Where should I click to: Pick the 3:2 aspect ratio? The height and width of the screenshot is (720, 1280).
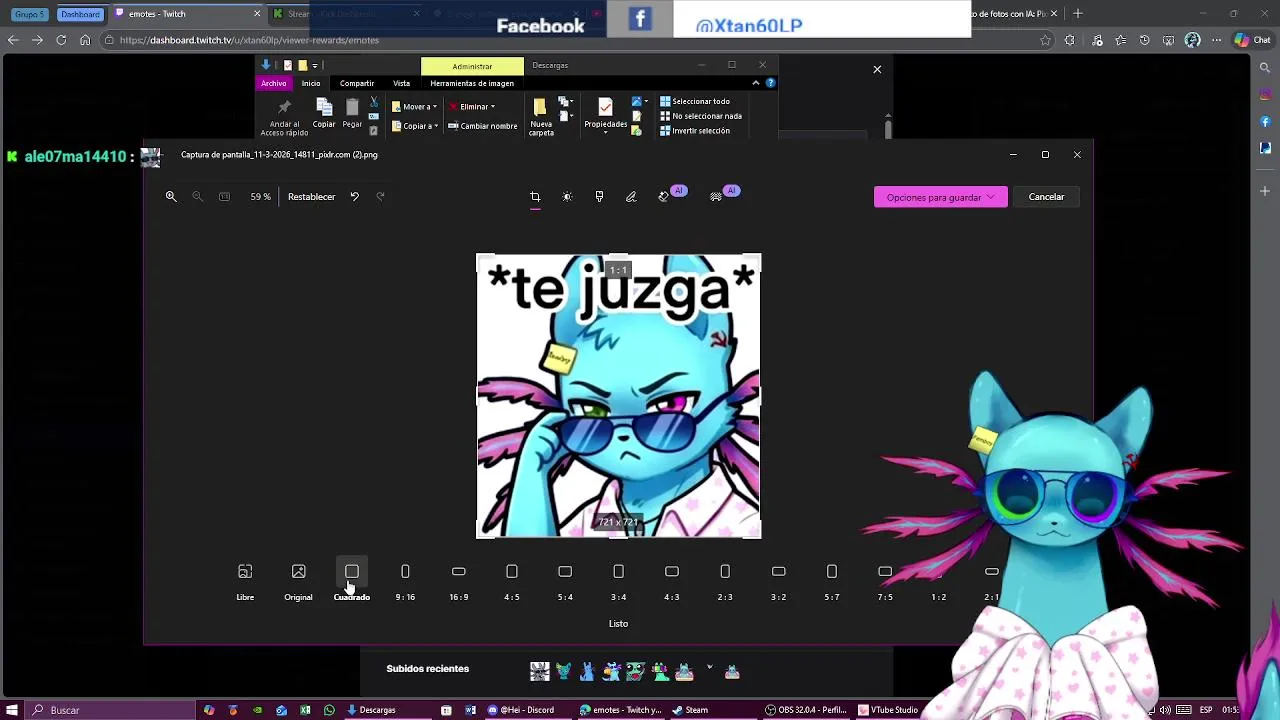(778, 581)
